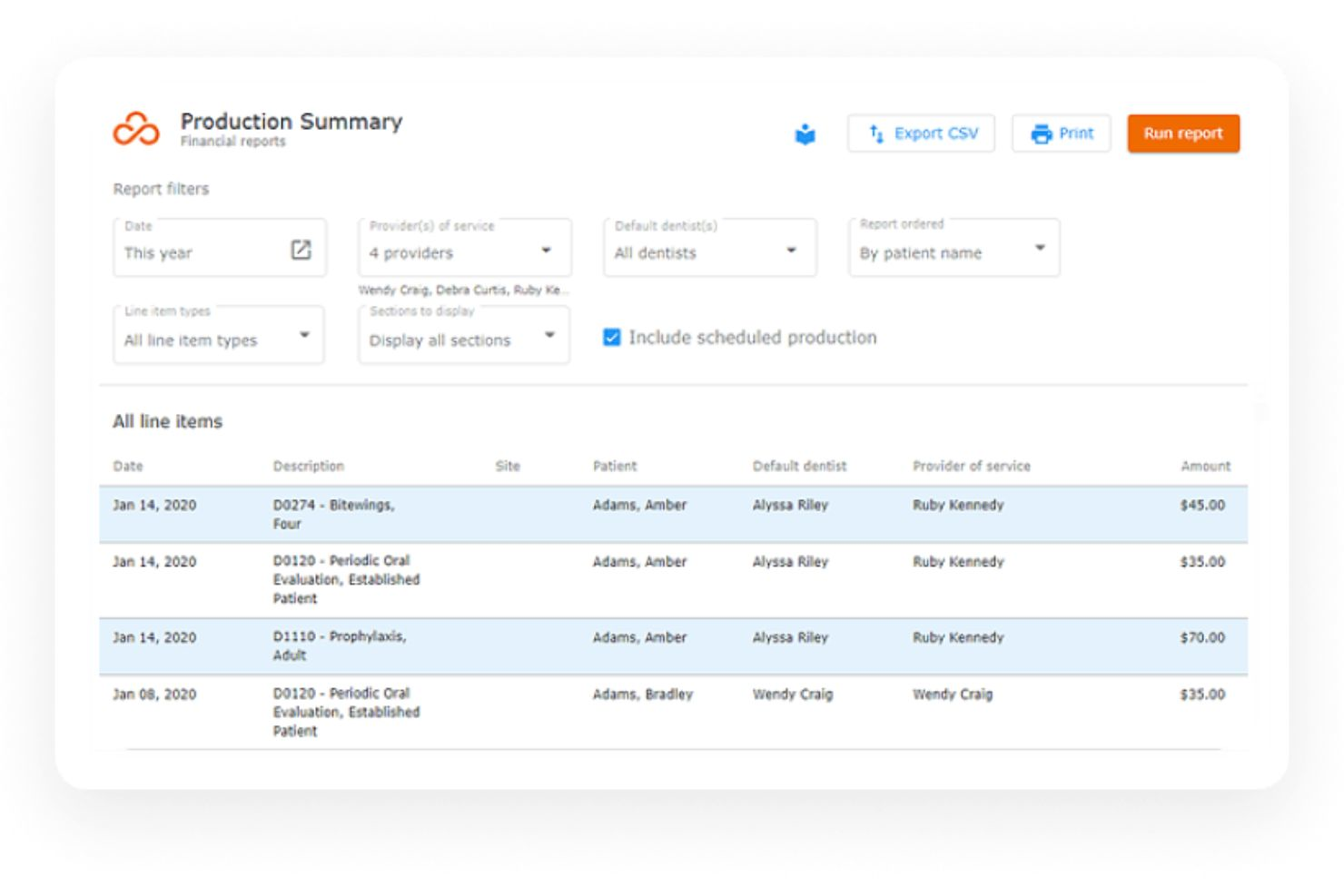Select the D1110 - Prophylaxis, Adult row
Screen dimensions: 1344x896
673,646
